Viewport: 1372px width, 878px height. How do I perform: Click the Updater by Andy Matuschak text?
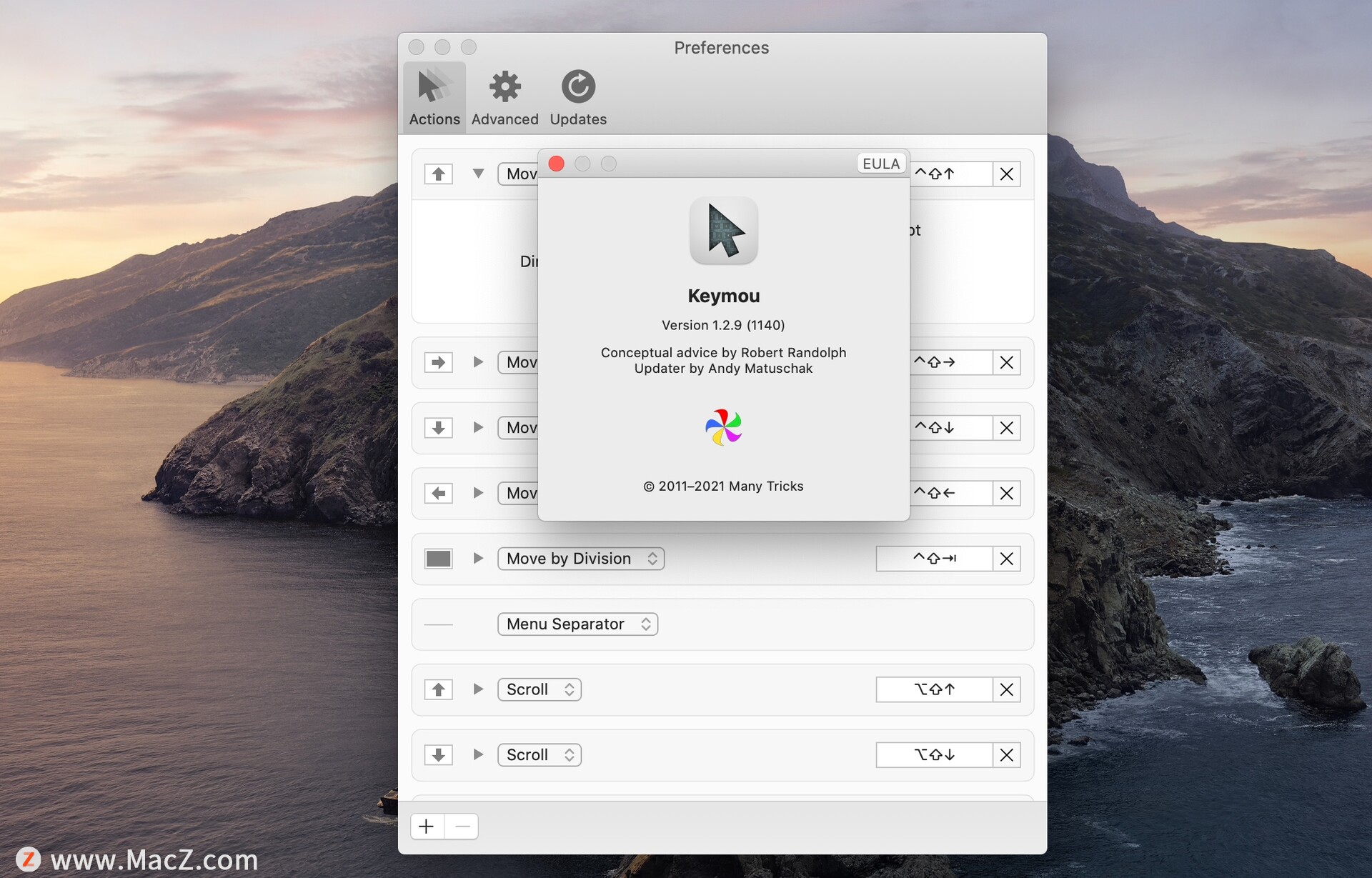(x=723, y=369)
